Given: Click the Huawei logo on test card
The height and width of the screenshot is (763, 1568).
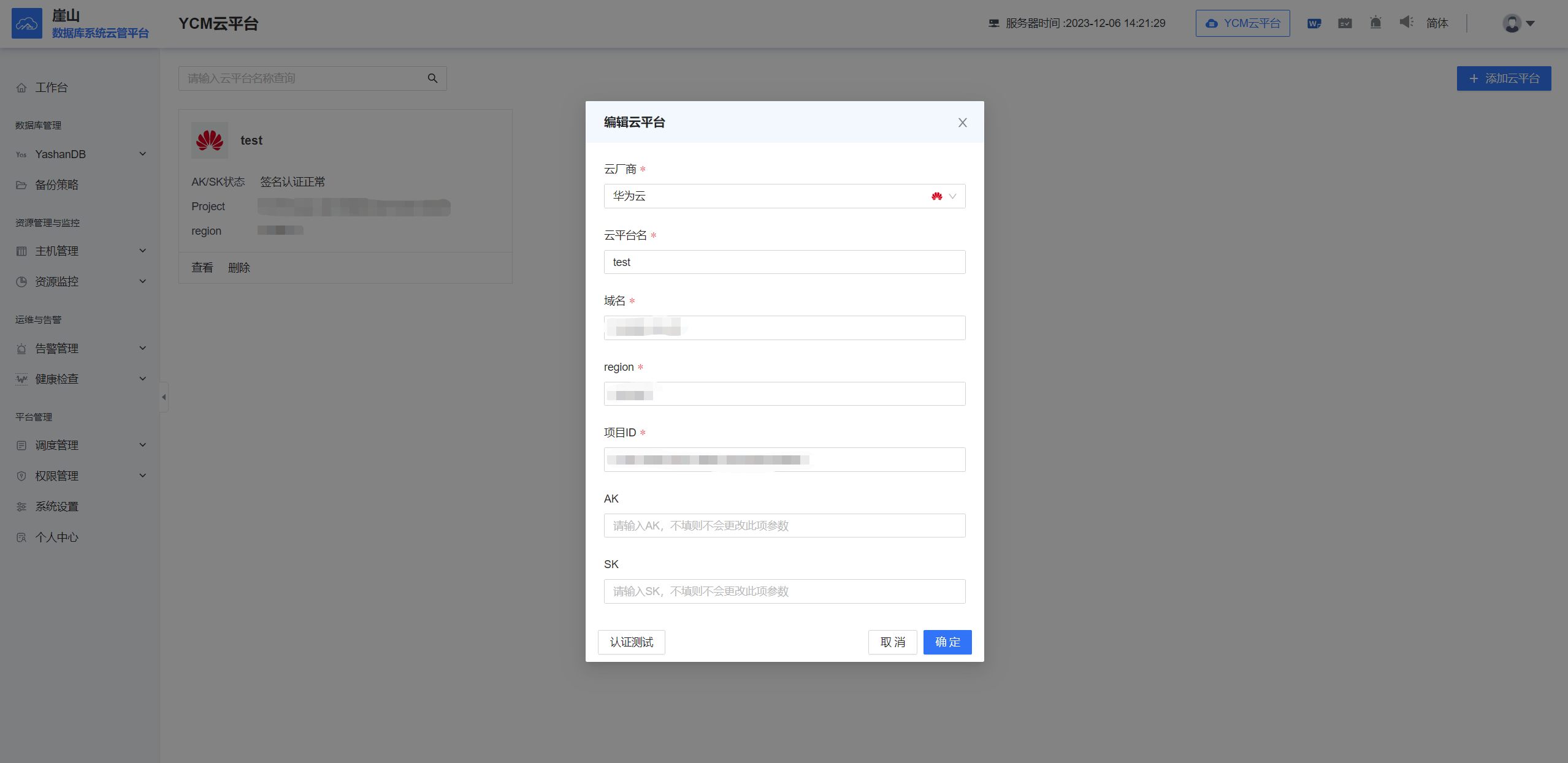Looking at the screenshot, I should (210, 140).
